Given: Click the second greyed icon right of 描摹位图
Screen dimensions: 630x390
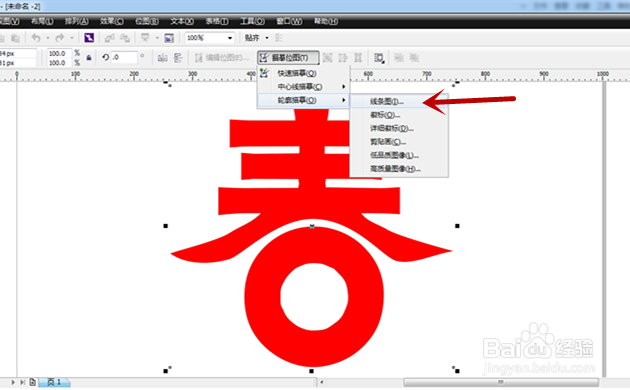Looking at the screenshot, I should (x=343, y=58).
